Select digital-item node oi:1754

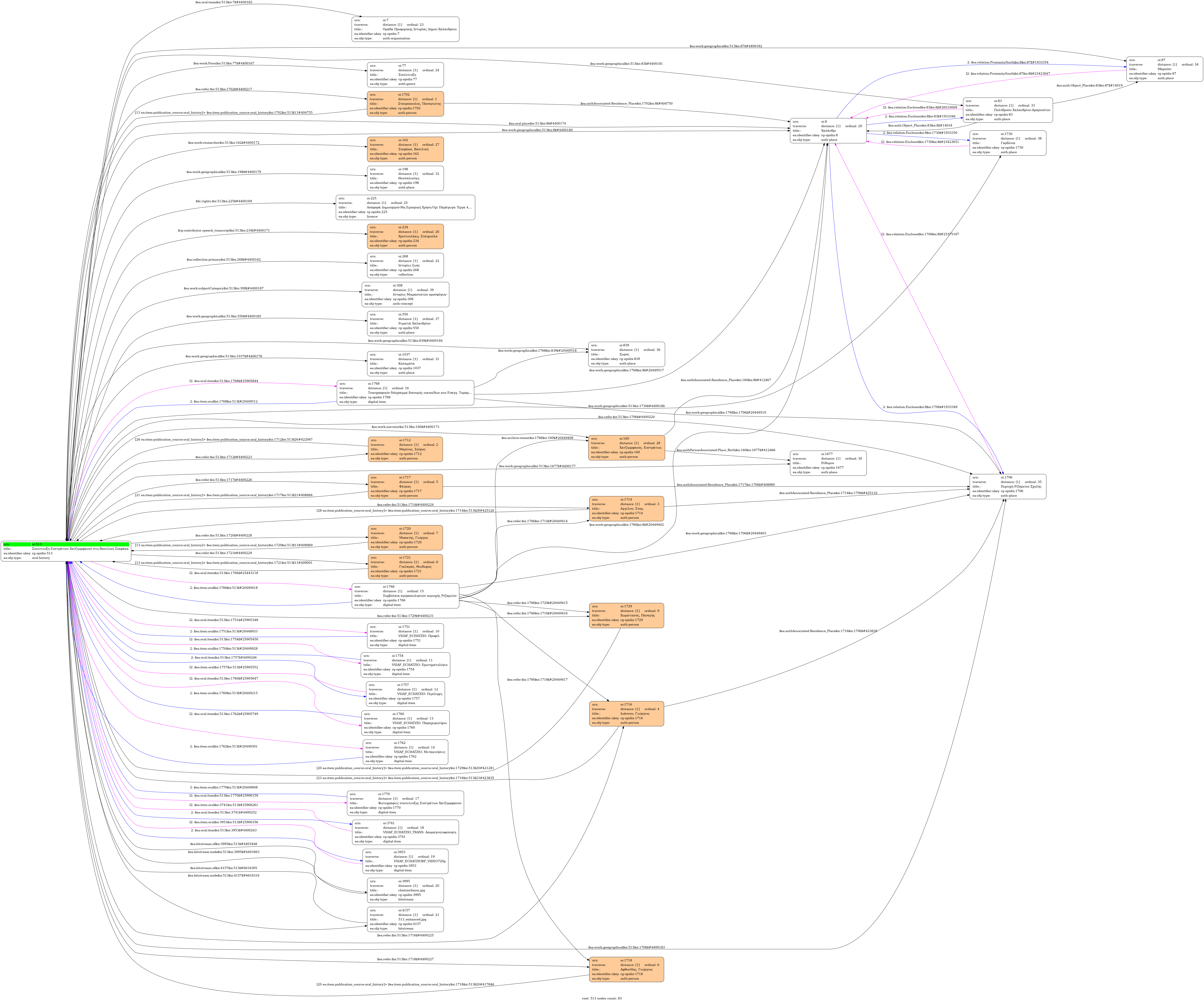[x=405, y=665]
